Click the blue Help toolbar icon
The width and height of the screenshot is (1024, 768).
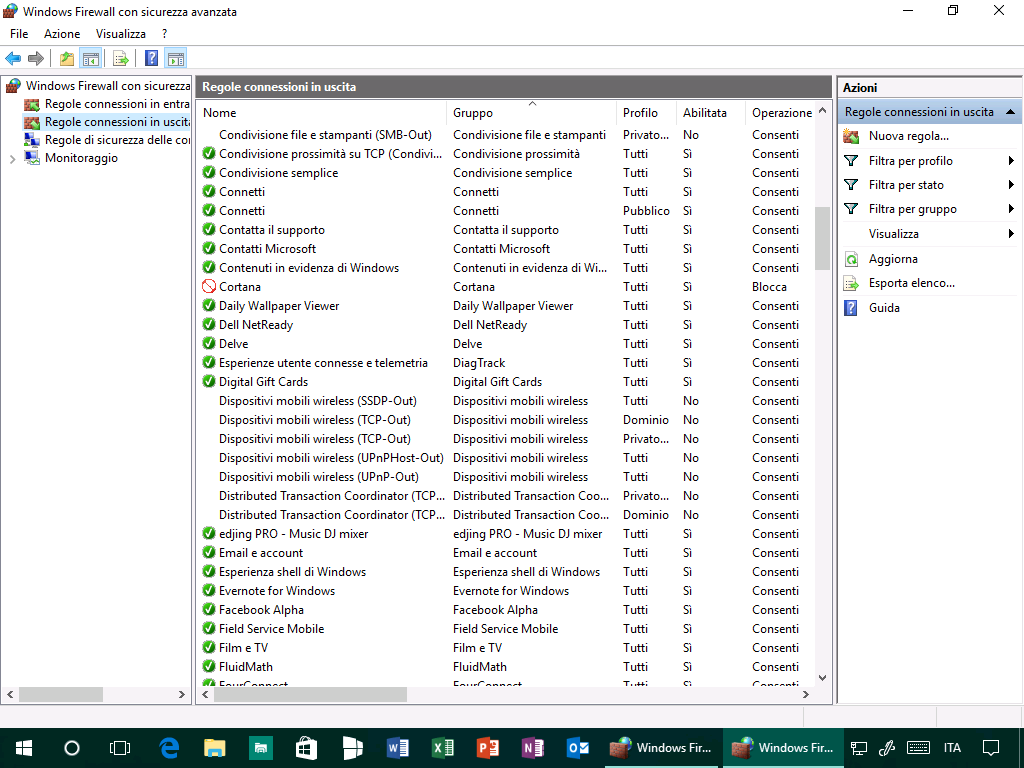pyautogui.click(x=152, y=58)
